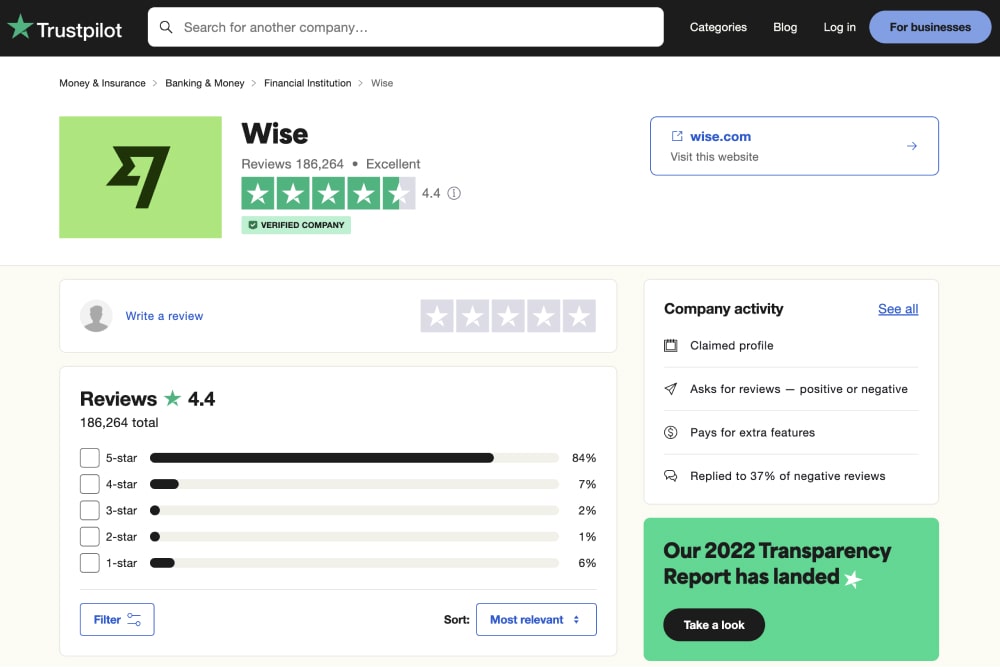Image resolution: width=1000 pixels, height=667 pixels.
Task: Click the search magnifier icon
Action: [166, 27]
